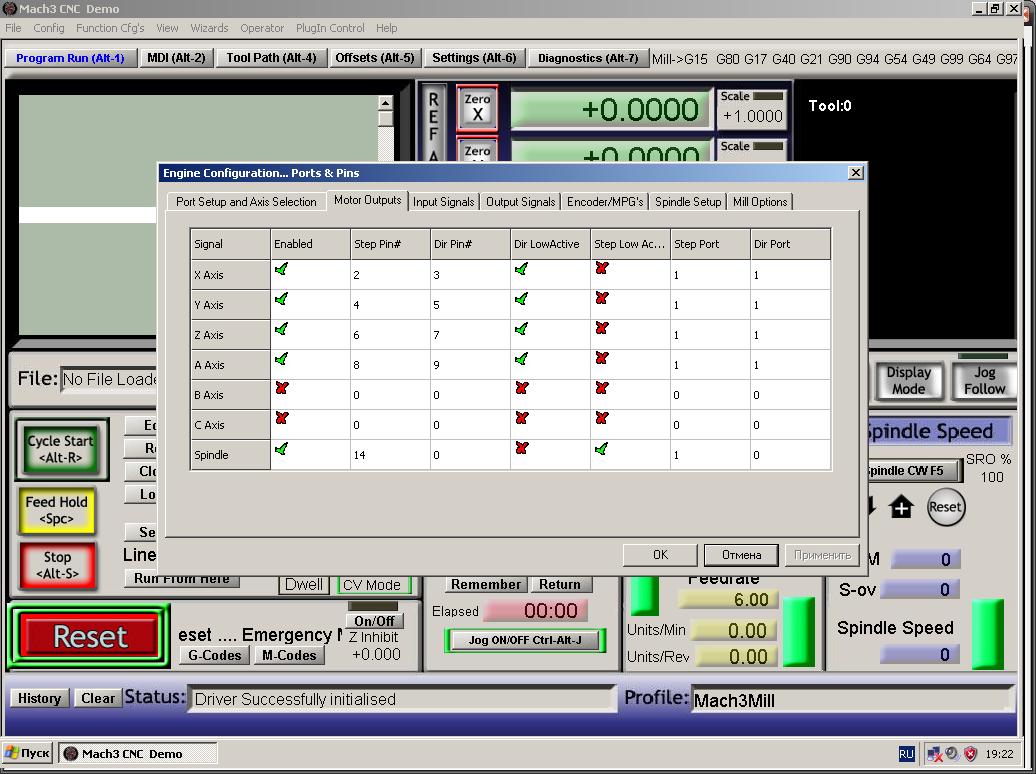Click A Axis Step Low Active cross
The image size is (1036, 774).
pyautogui.click(x=601, y=358)
